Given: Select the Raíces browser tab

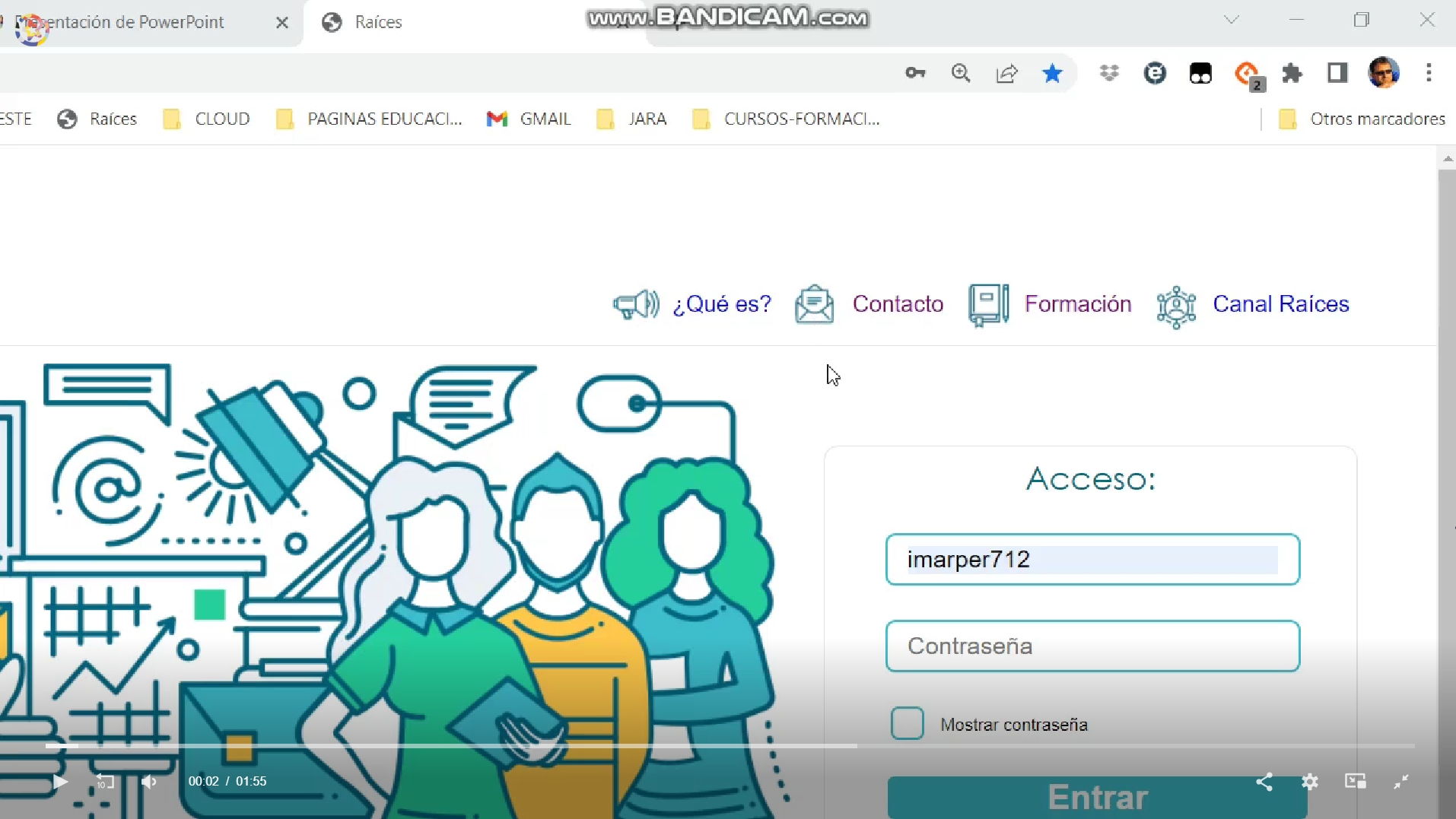Looking at the screenshot, I should point(472,23).
